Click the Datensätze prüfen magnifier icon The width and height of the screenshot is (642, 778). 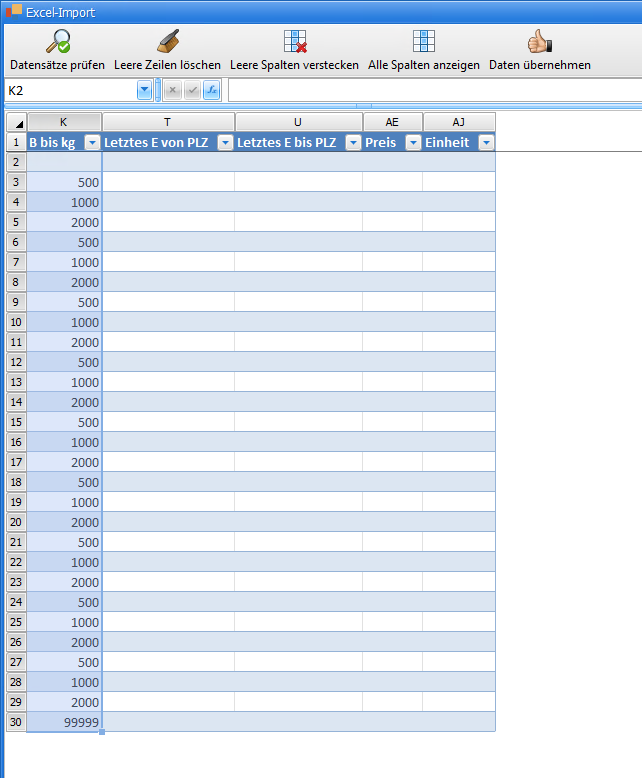[58, 41]
